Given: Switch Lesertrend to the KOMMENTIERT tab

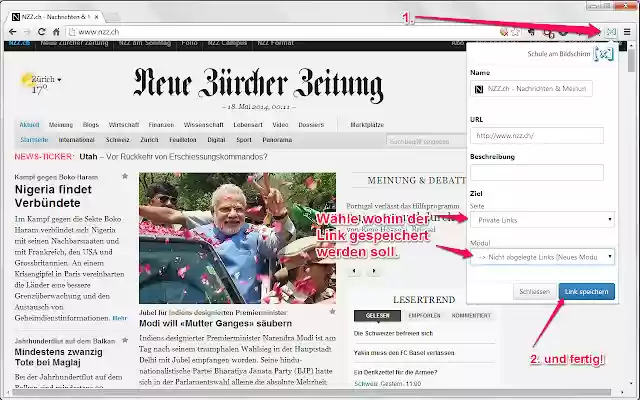Looking at the screenshot, I should [x=471, y=316].
